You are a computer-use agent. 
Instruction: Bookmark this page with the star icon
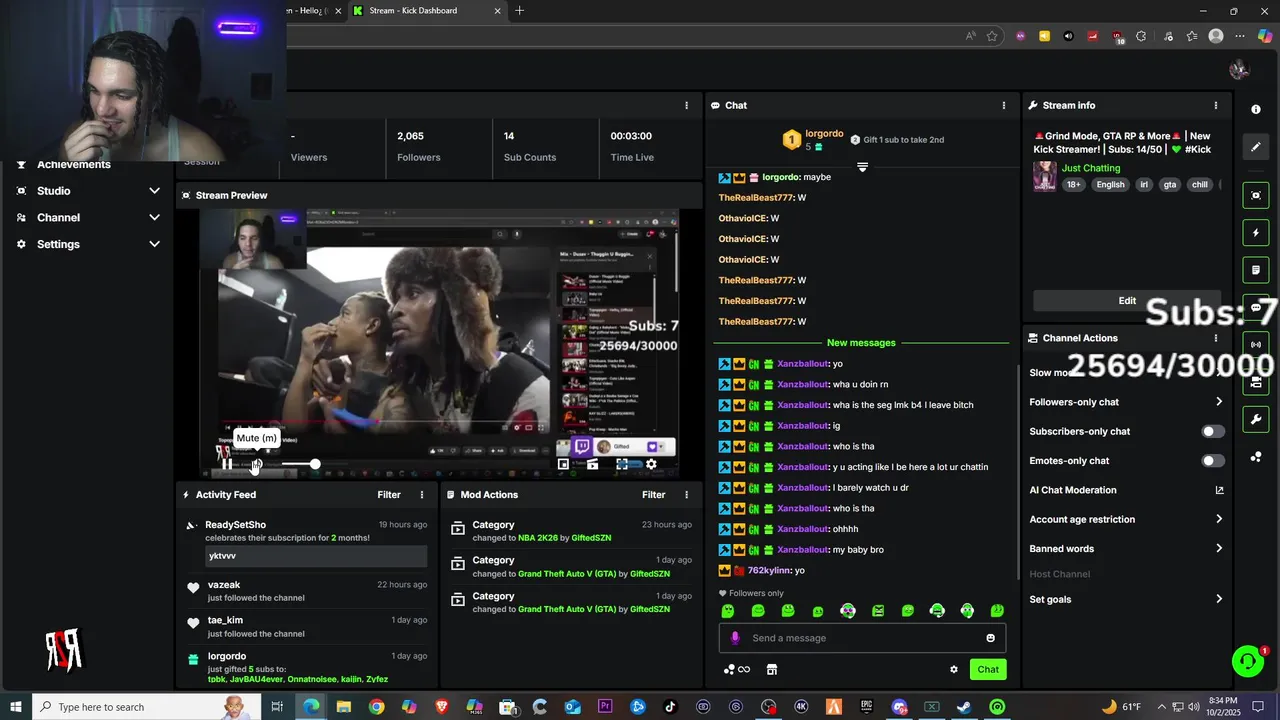(x=992, y=36)
